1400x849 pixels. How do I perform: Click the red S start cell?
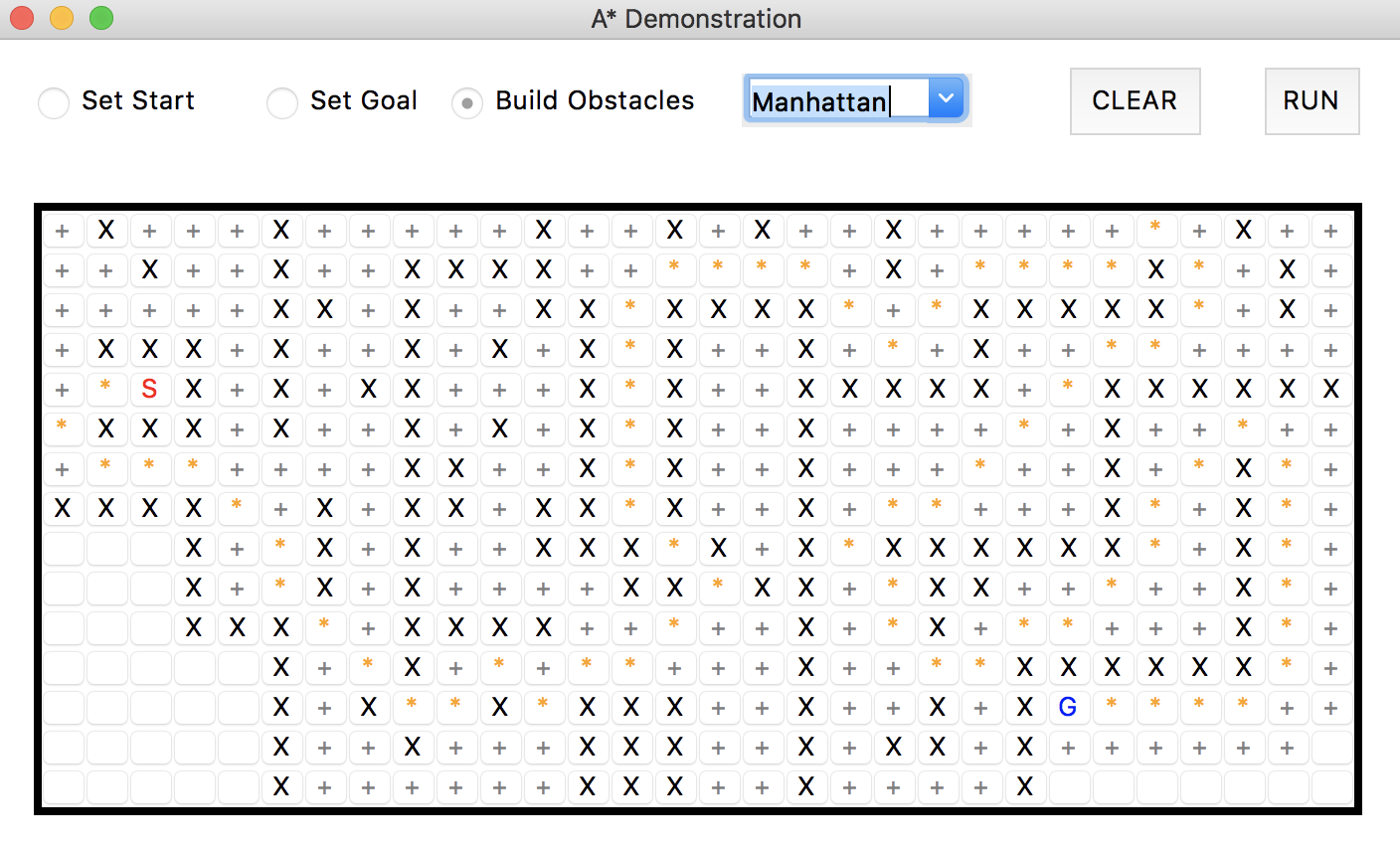[150, 389]
